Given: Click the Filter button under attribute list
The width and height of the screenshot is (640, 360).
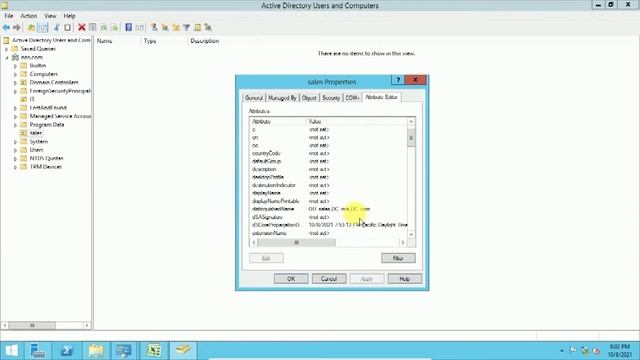Looking at the screenshot, I should (398, 258).
